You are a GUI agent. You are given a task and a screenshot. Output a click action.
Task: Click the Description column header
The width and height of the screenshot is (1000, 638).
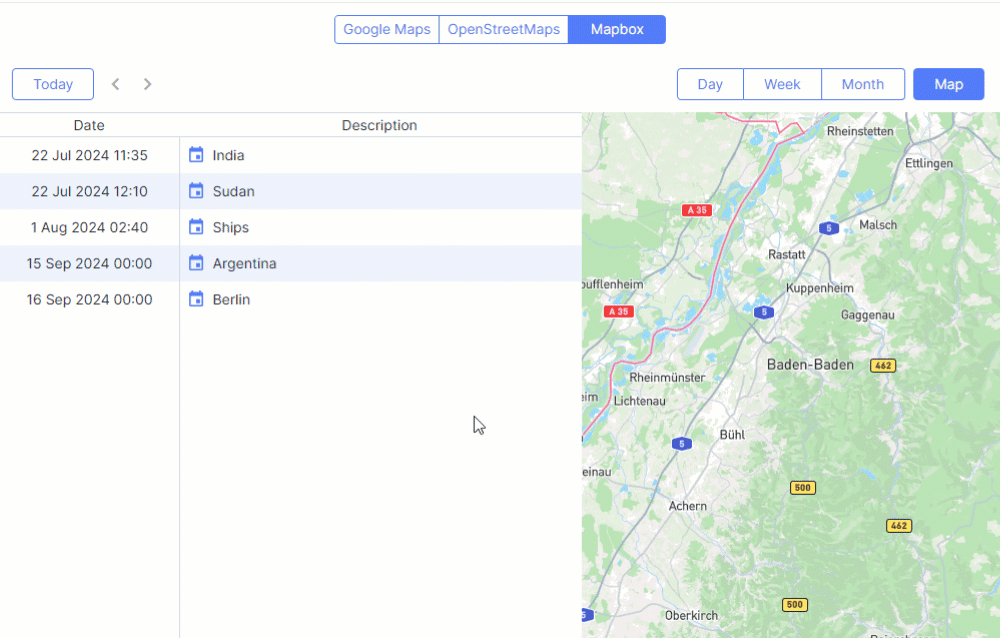point(379,125)
